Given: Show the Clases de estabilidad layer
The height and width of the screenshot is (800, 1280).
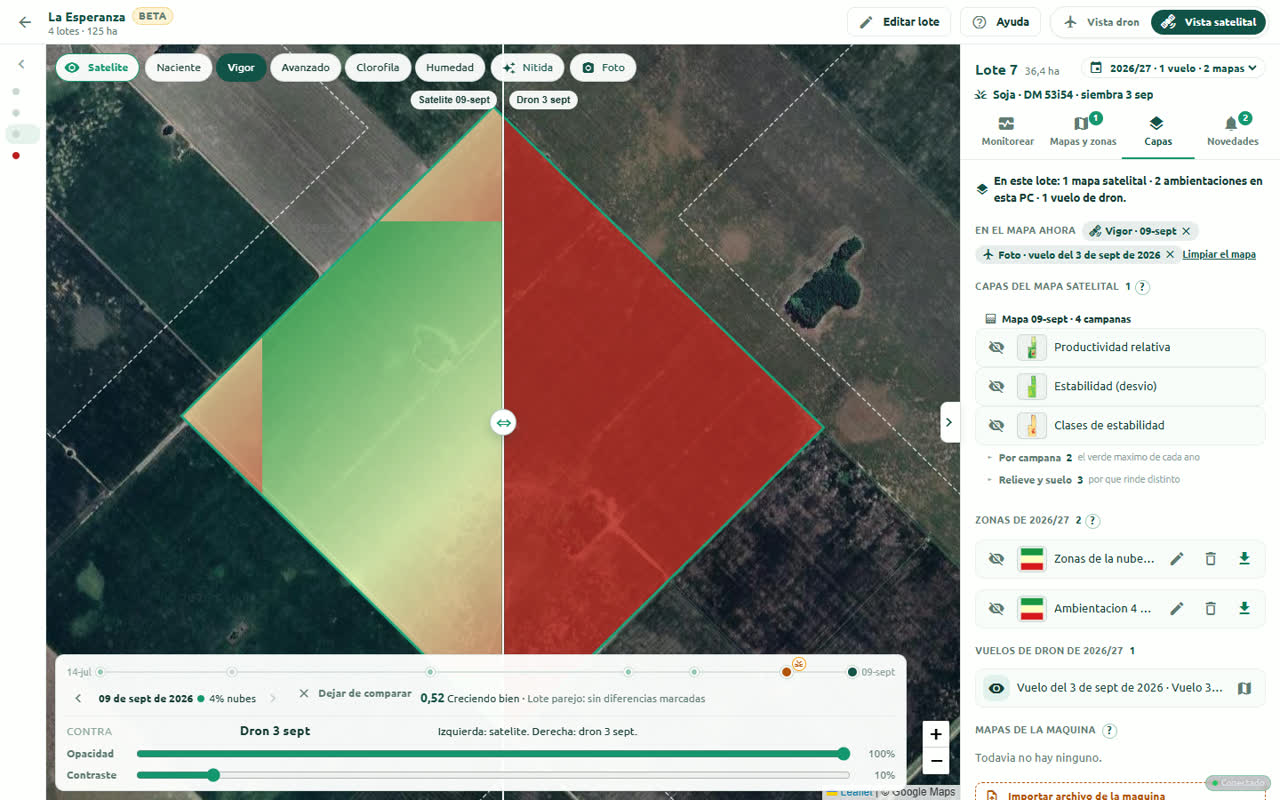Looking at the screenshot, I should 996,425.
